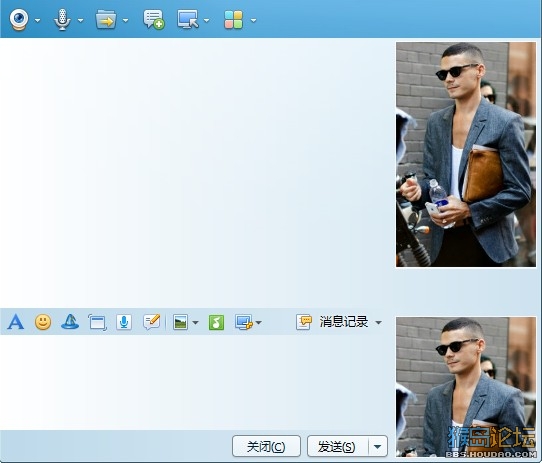Open the emoticon picker smiley face
This screenshot has height=463, width=542.
[x=43, y=322]
